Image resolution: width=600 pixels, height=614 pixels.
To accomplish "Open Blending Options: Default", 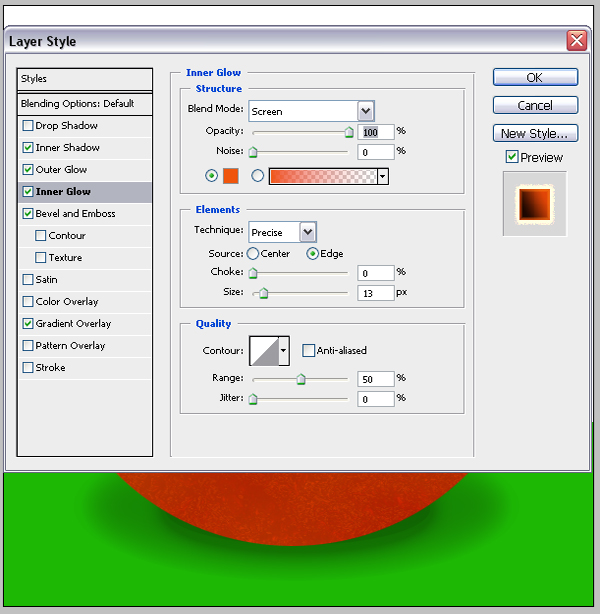I will 85,104.
